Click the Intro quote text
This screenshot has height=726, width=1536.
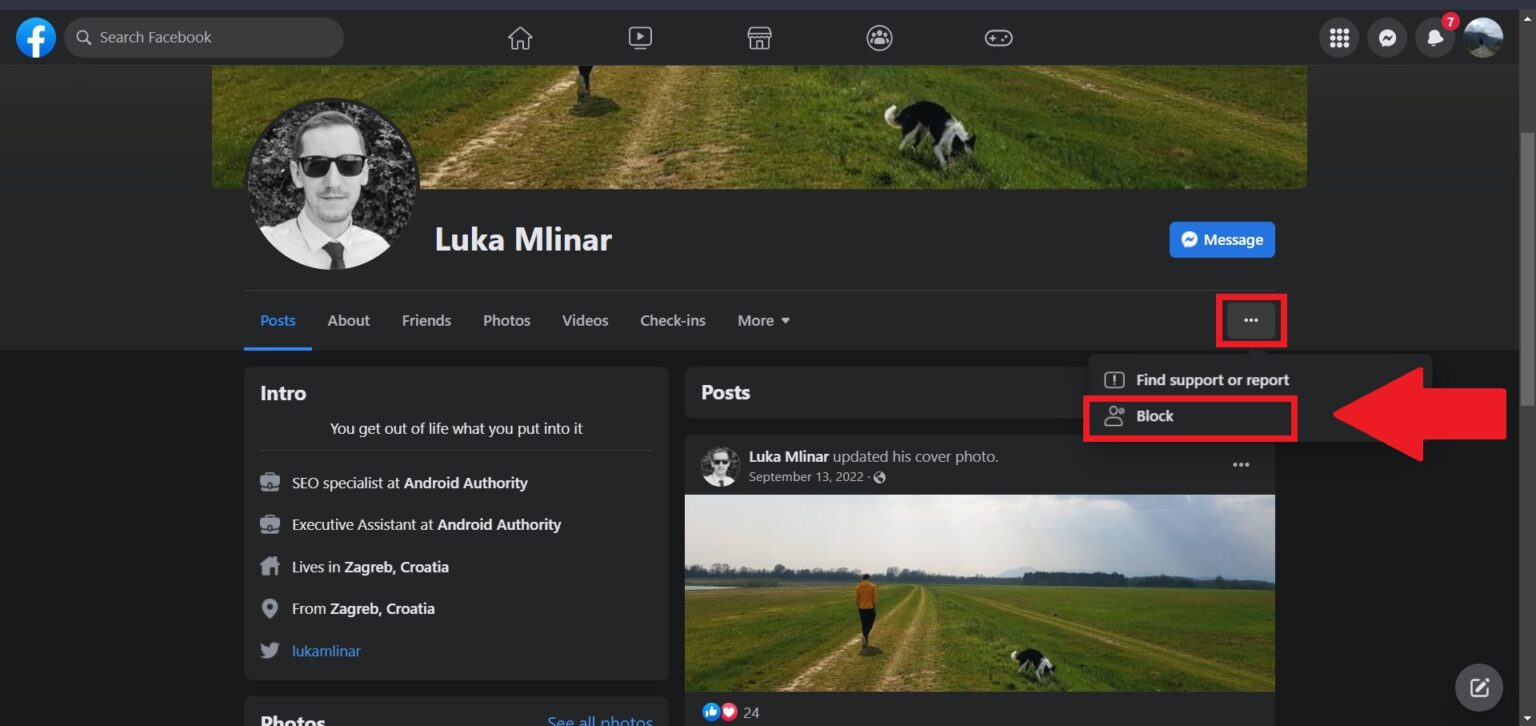(x=456, y=428)
